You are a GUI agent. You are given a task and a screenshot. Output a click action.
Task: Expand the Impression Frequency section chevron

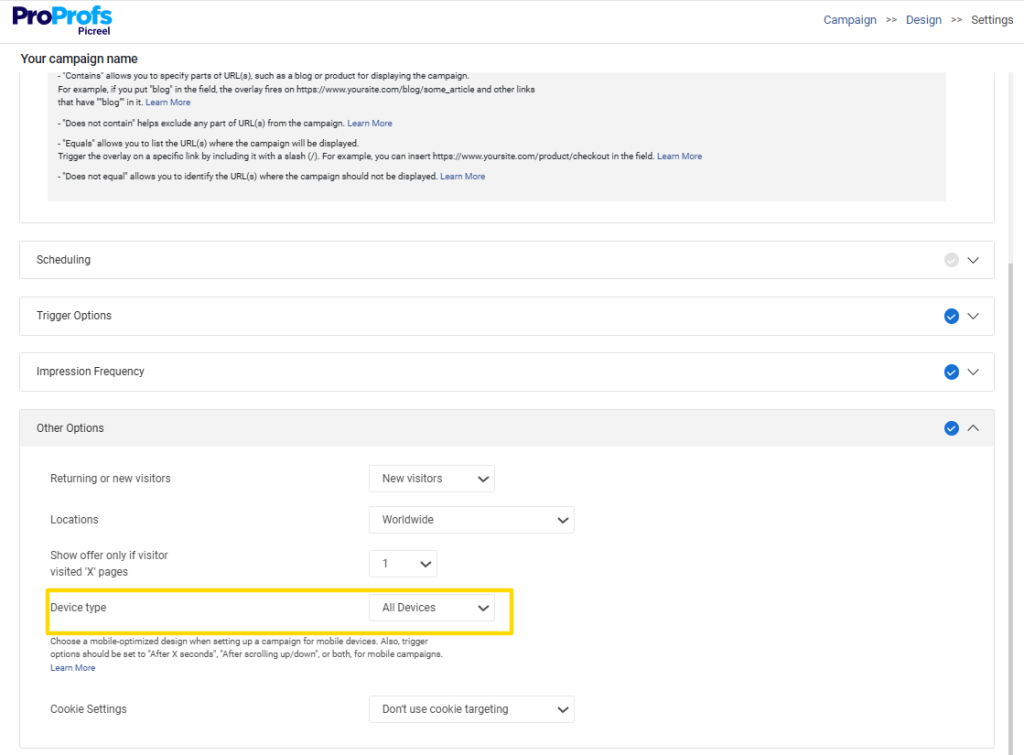point(973,372)
